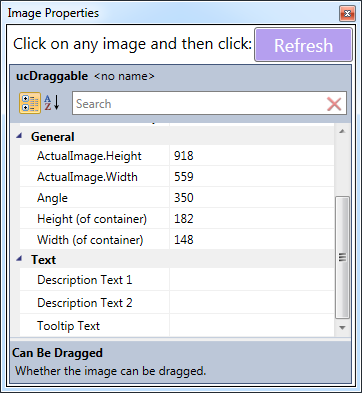Edit the Width (of container) value 148
Viewport: 362px width, 393px height.
(x=252, y=239)
